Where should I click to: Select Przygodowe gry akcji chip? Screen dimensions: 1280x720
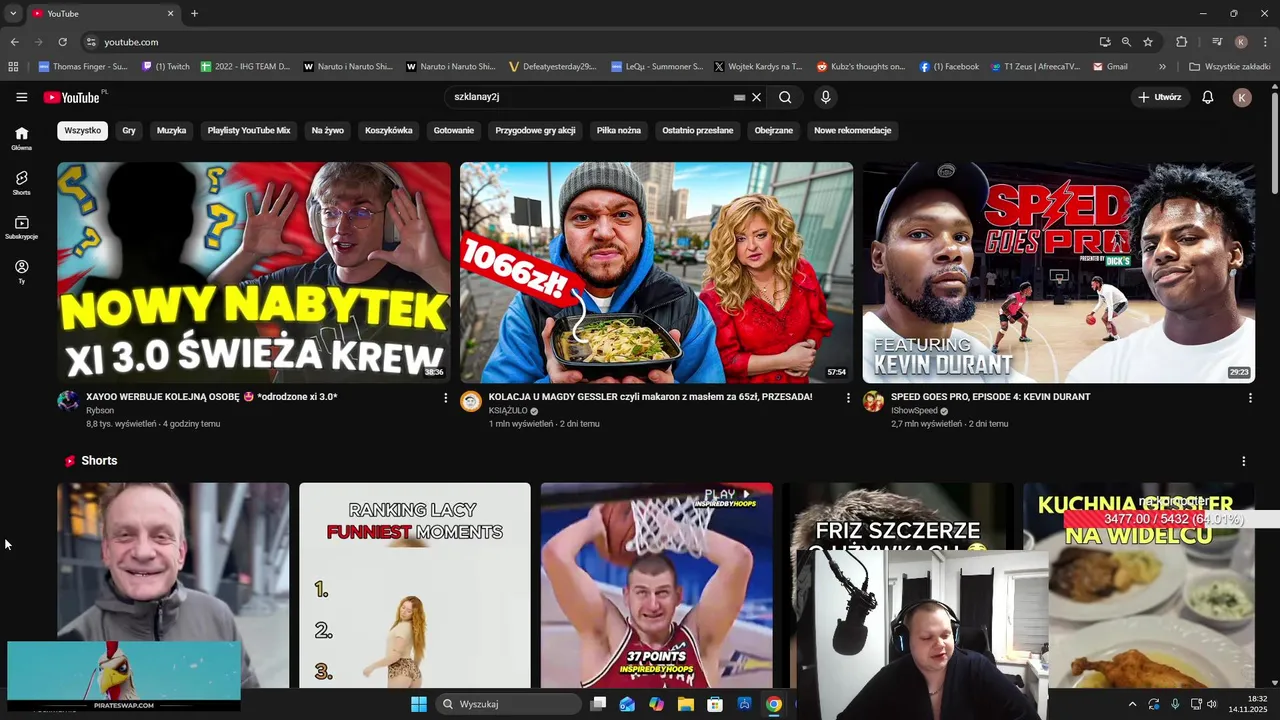click(x=535, y=130)
